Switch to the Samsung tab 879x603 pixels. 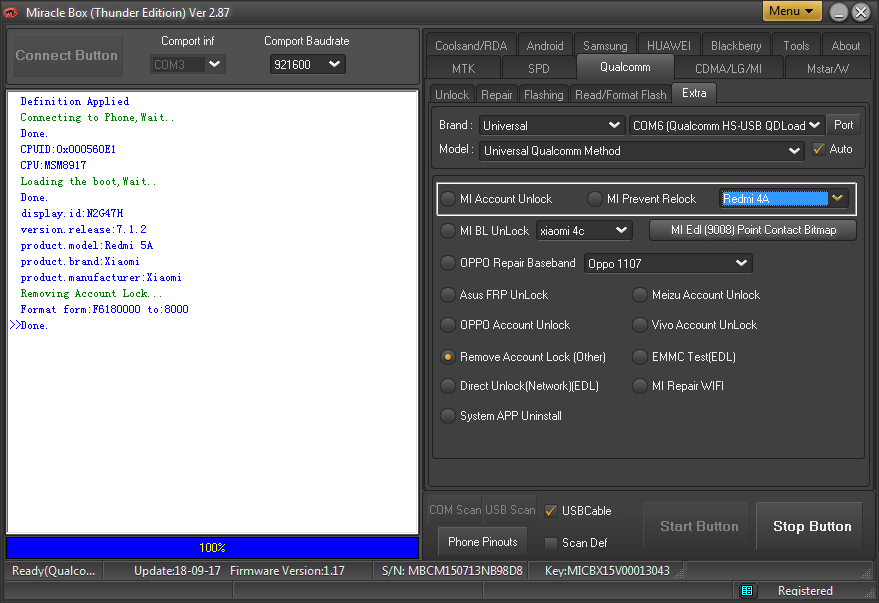point(605,45)
